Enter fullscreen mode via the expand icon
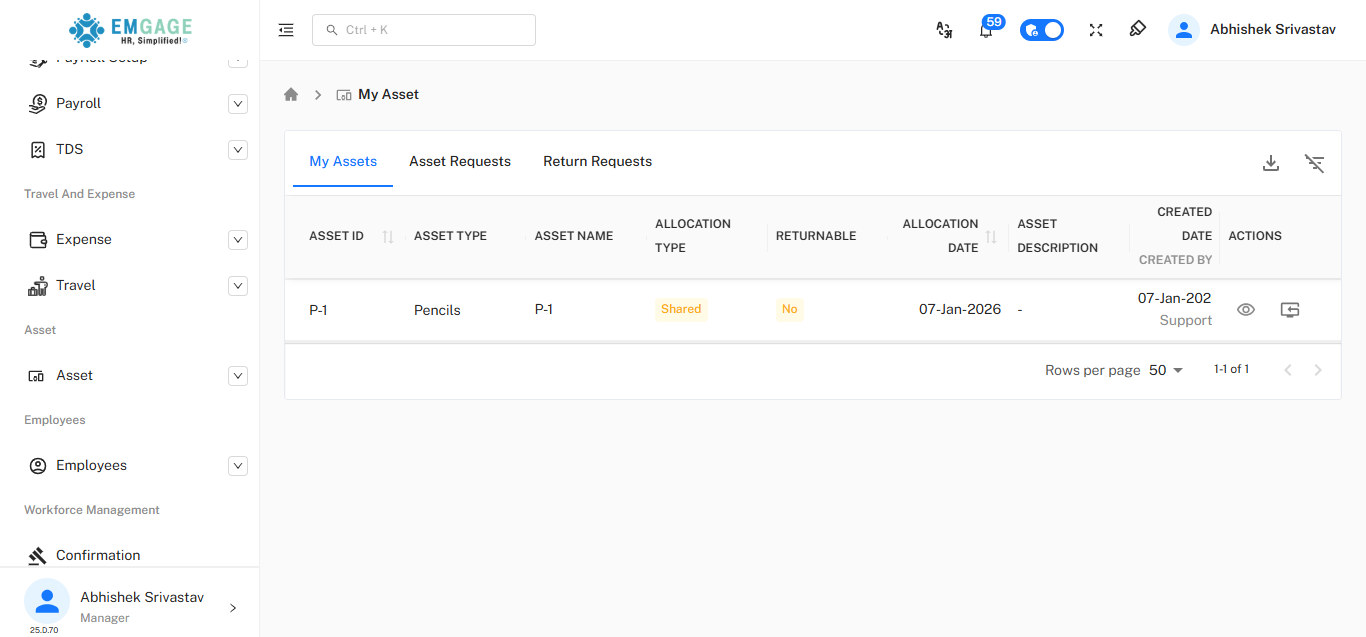 coord(1095,30)
